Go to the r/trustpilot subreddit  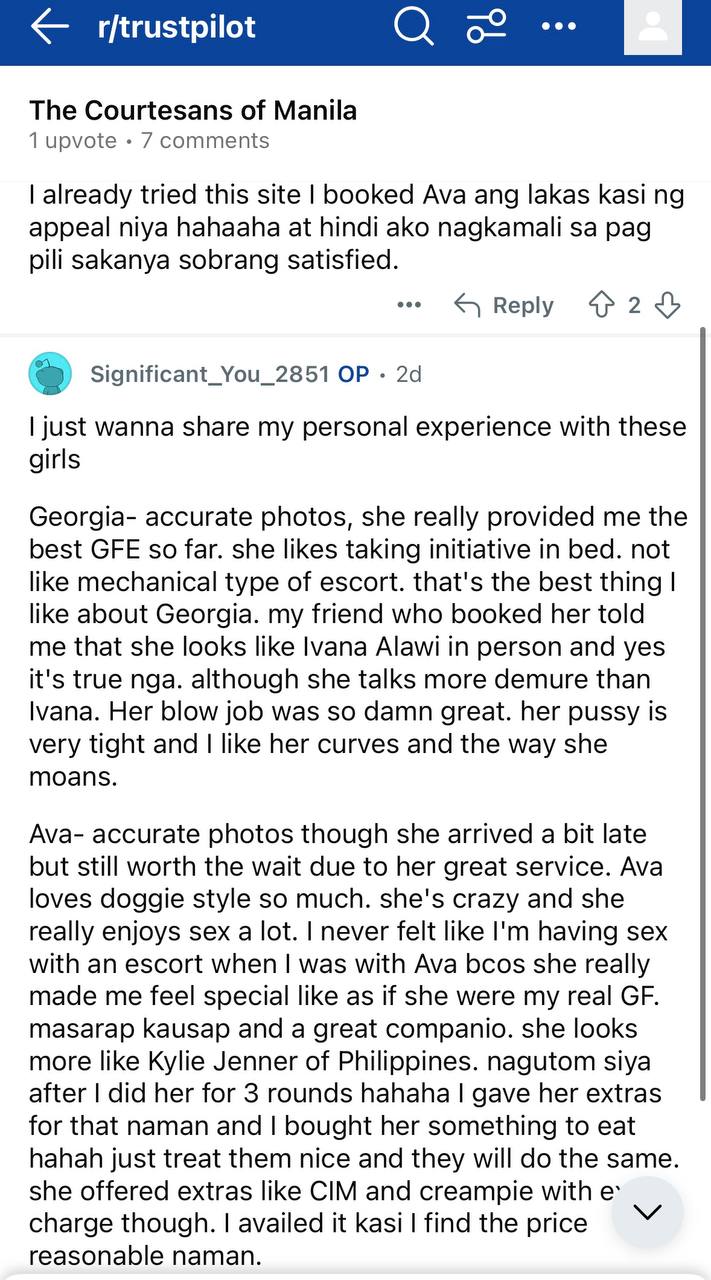coord(176,27)
